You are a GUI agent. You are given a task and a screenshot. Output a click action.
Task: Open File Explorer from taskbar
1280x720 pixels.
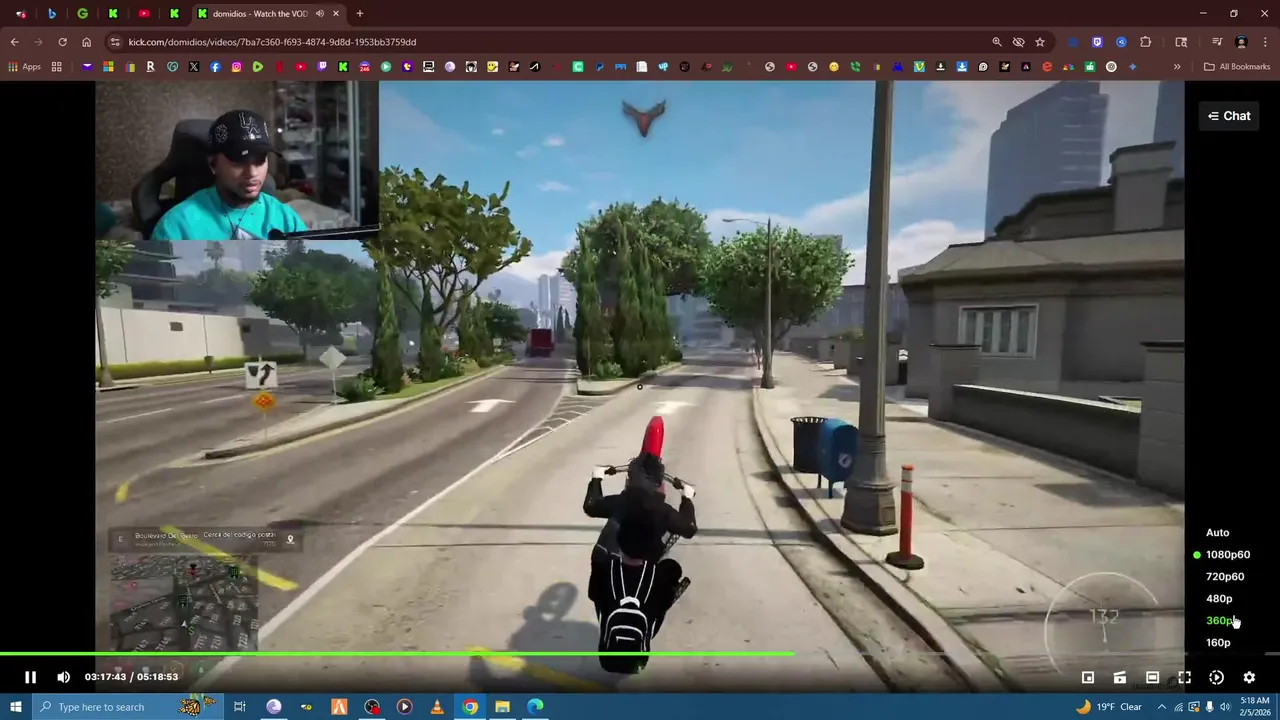coord(503,707)
